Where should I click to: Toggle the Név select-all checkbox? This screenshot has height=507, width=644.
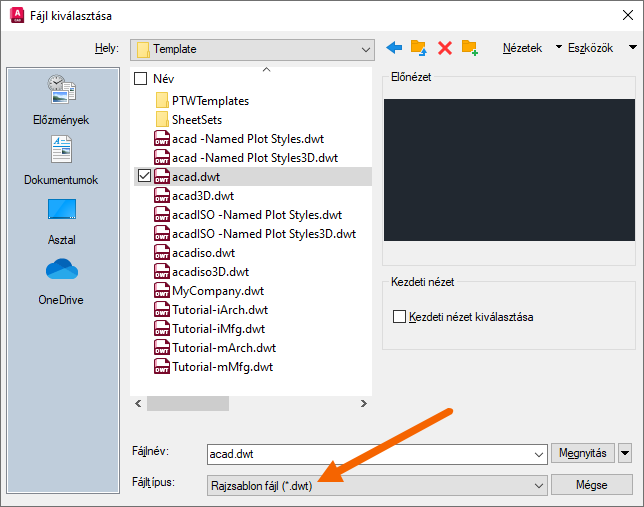point(140,78)
